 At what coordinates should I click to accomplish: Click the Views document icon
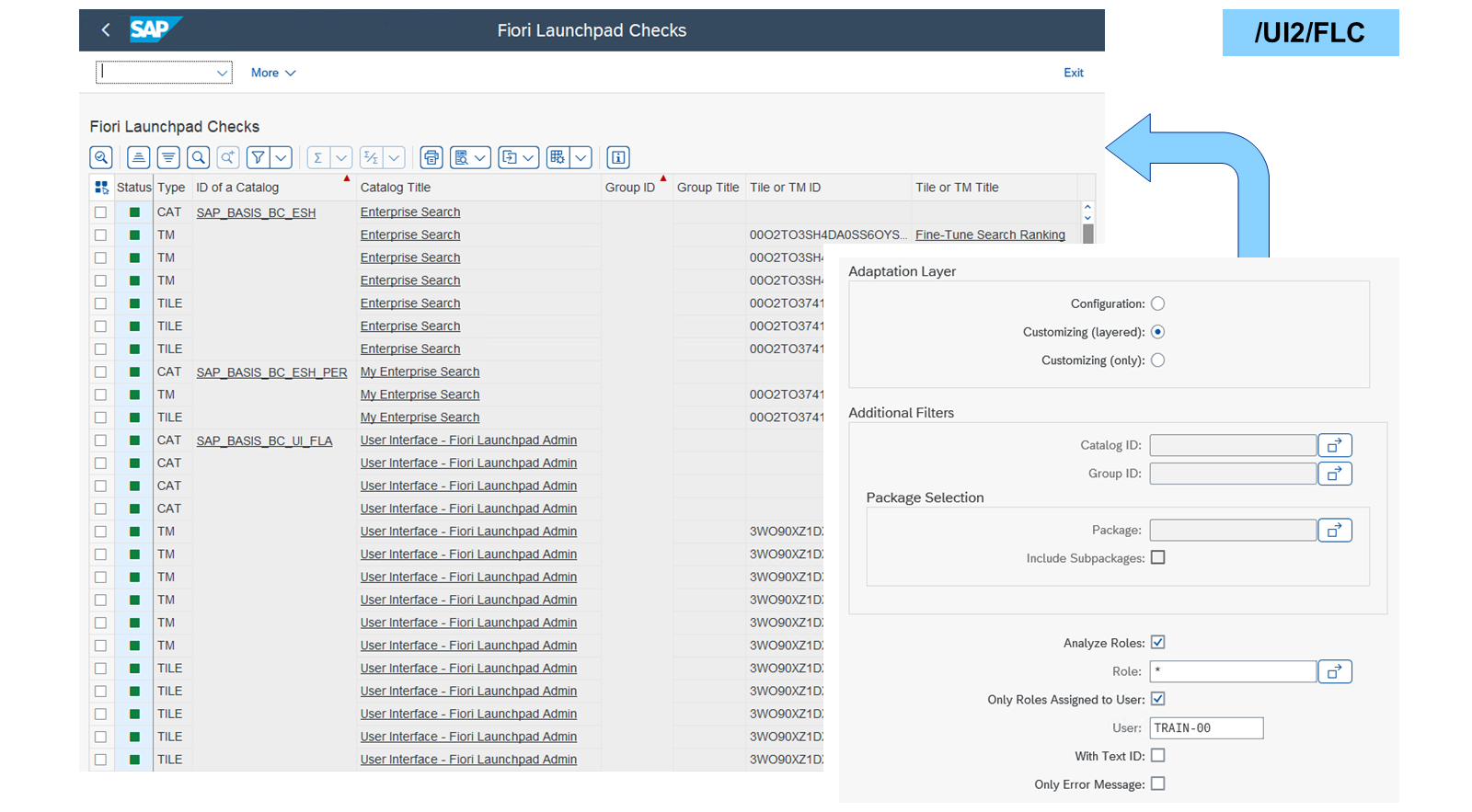coord(462,157)
